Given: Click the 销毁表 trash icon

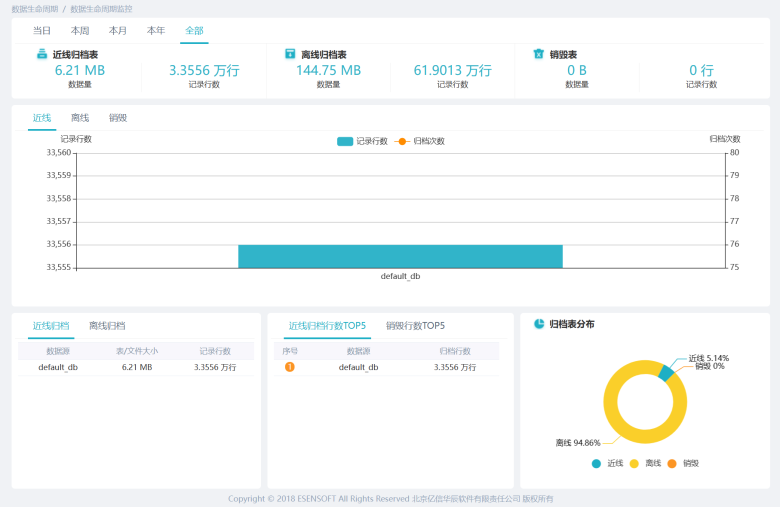Looking at the screenshot, I should click(538, 54).
